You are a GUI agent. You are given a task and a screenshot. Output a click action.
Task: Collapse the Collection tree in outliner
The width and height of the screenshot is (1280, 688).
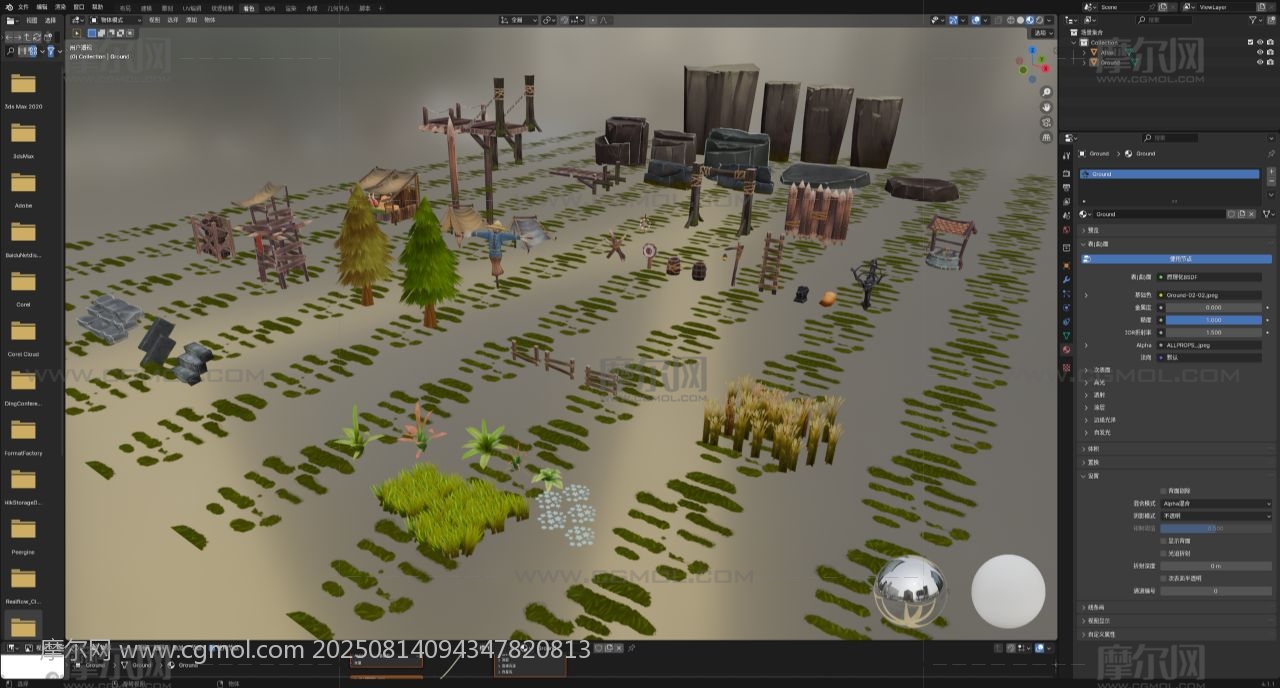tap(1074, 42)
